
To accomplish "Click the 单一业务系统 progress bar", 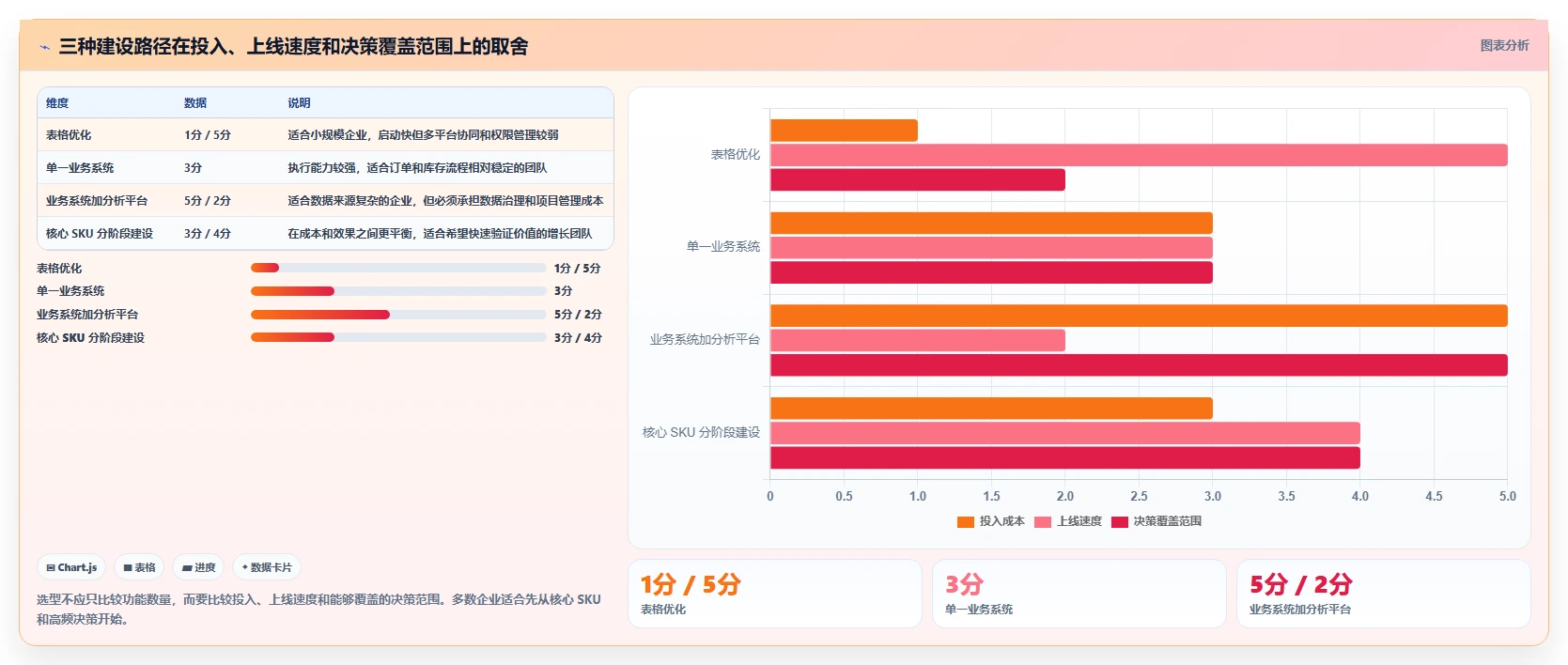I will 398,291.
